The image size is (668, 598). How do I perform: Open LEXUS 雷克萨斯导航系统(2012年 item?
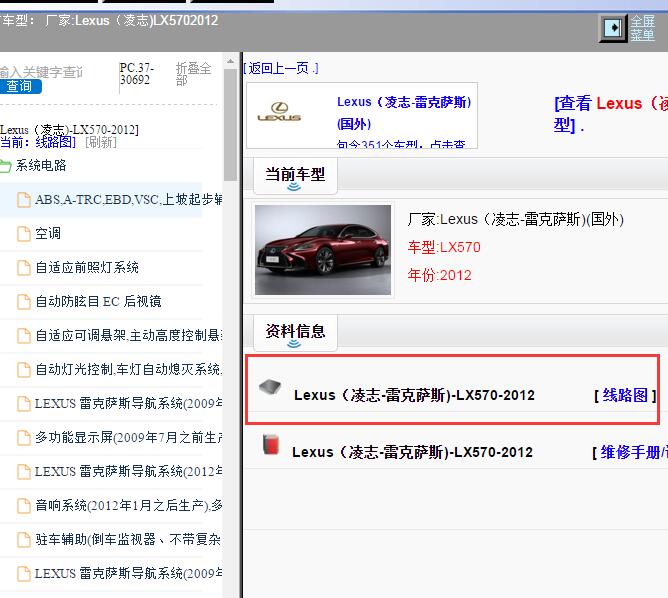[129, 472]
